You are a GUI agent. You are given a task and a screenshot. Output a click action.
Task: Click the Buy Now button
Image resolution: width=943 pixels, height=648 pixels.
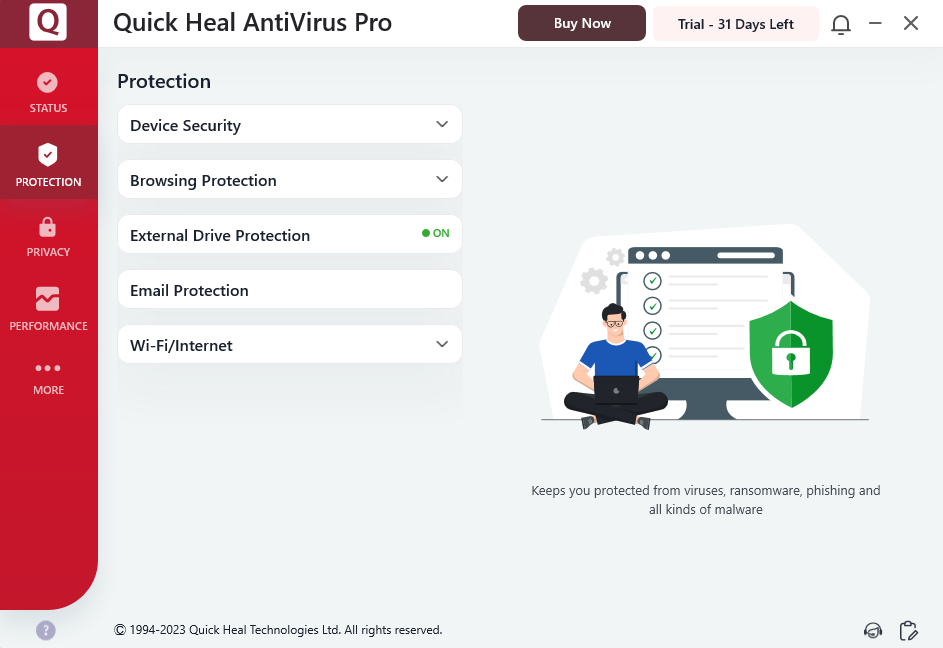582,23
